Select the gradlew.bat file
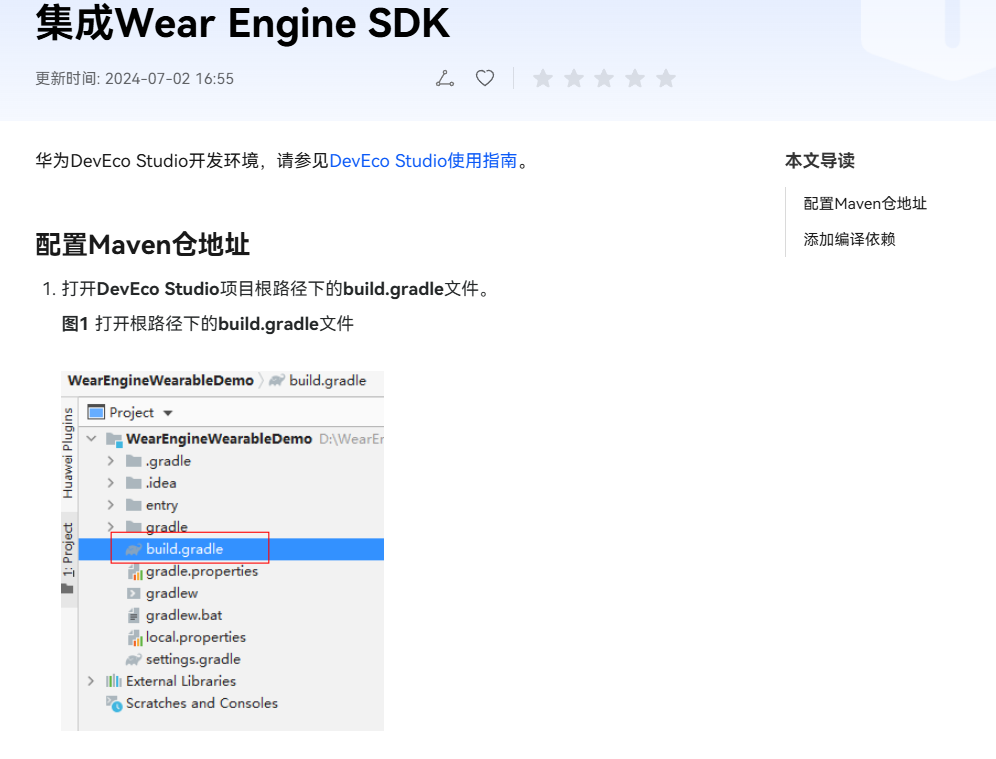The width and height of the screenshot is (996, 759). 184,615
